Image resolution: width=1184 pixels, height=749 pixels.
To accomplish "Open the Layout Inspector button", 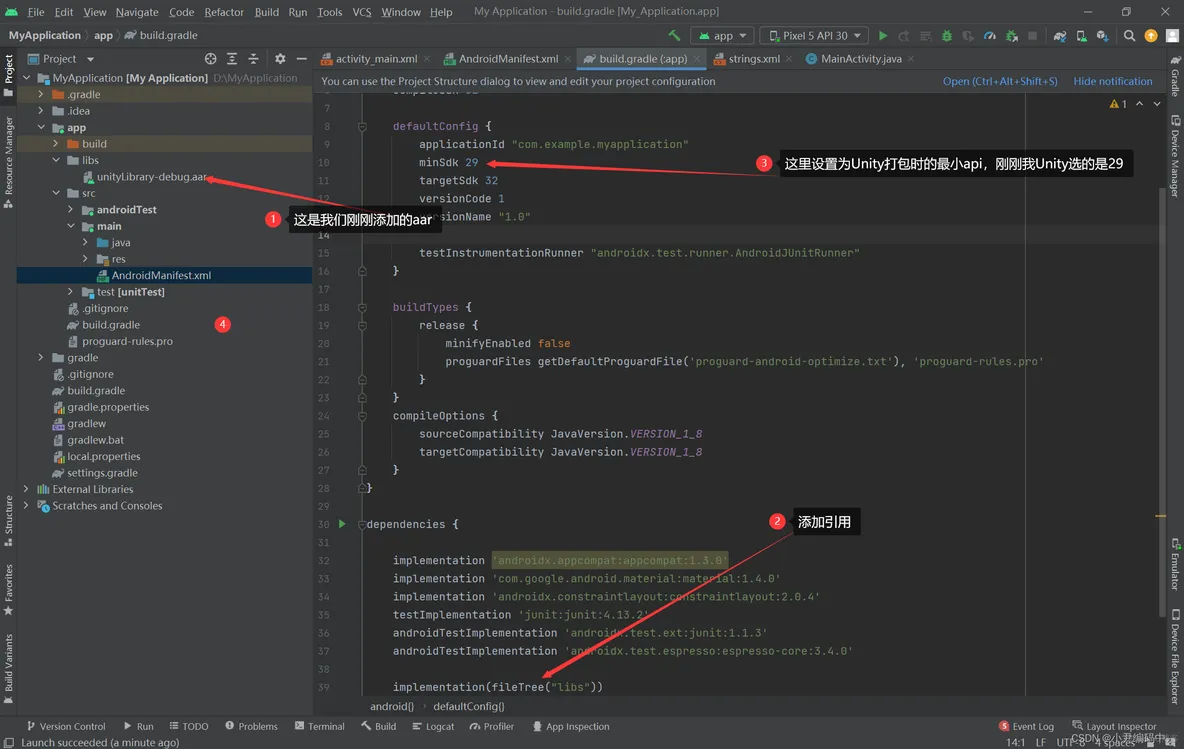I will pyautogui.click(x=1115, y=726).
